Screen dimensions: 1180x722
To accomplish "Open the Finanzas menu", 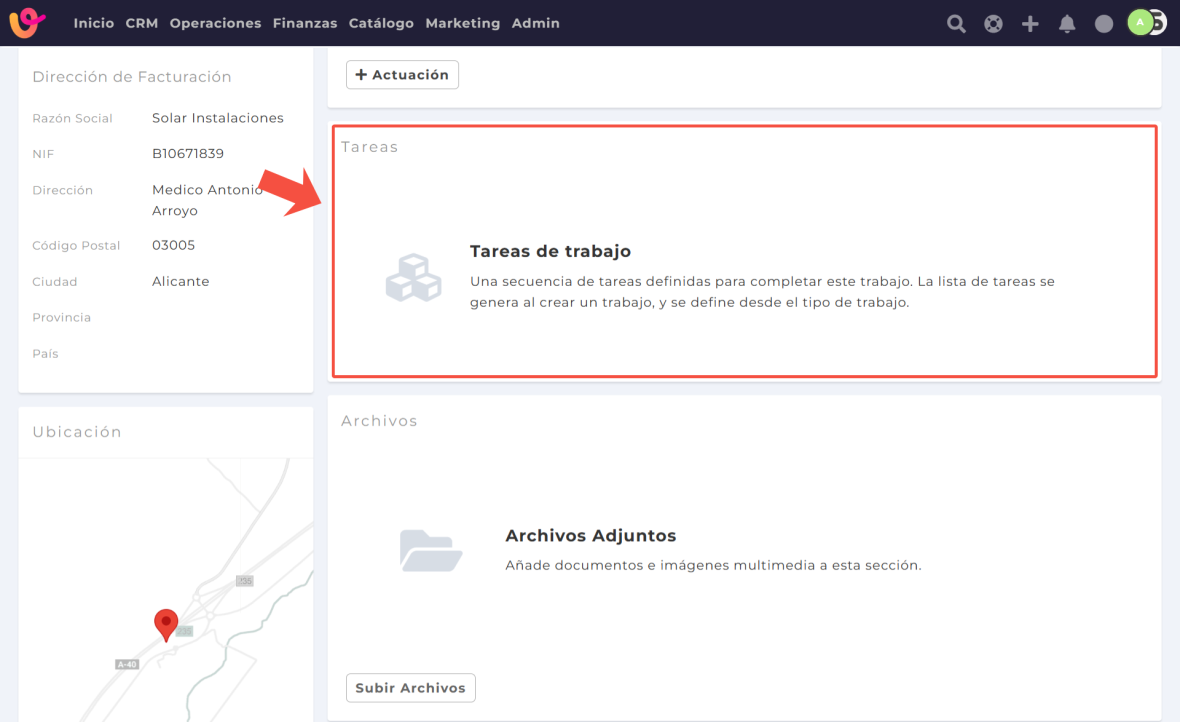I will tap(305, 23).
